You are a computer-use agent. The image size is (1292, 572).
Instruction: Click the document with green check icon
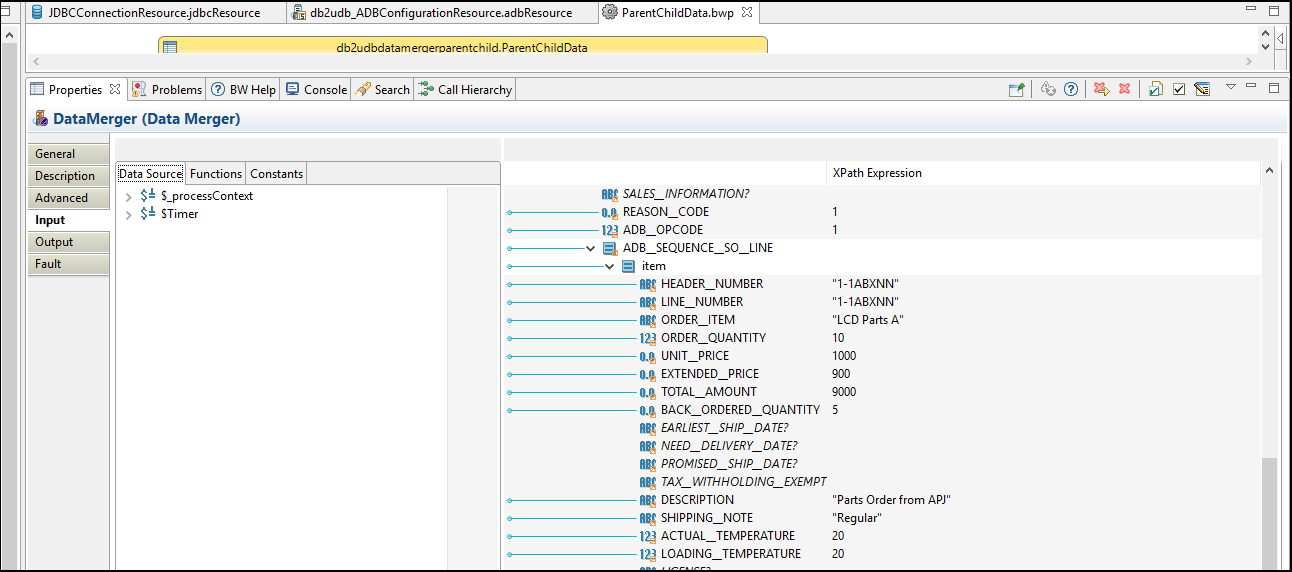(1155, 89)
